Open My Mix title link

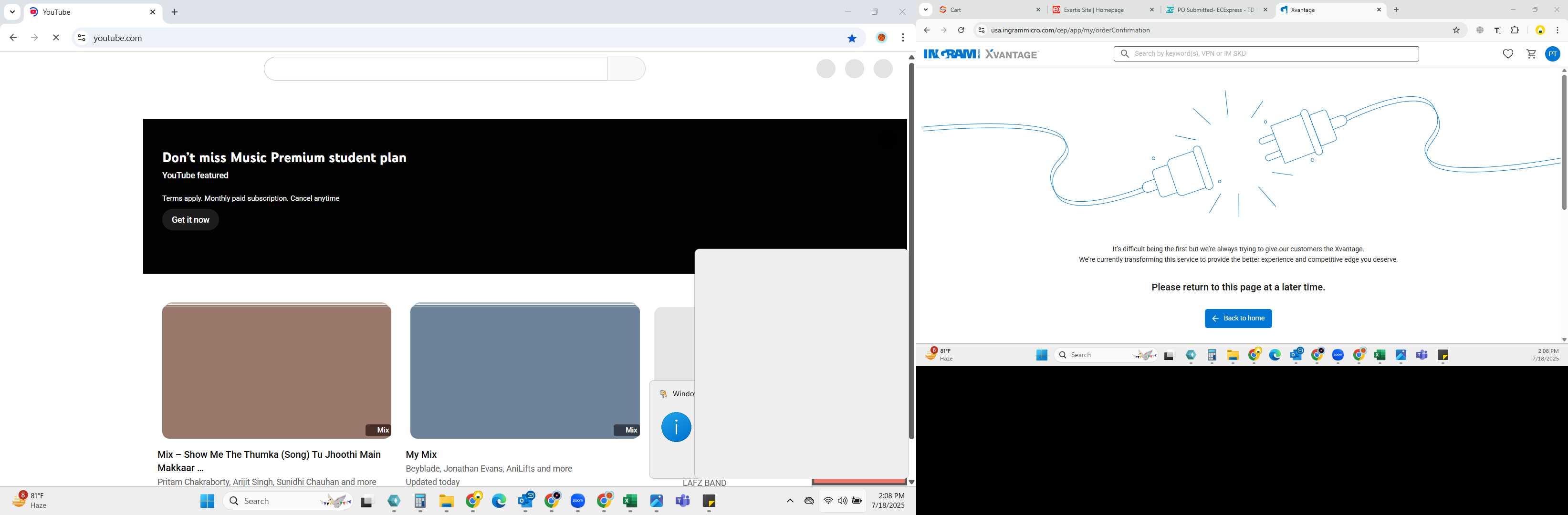coord(421,455)
